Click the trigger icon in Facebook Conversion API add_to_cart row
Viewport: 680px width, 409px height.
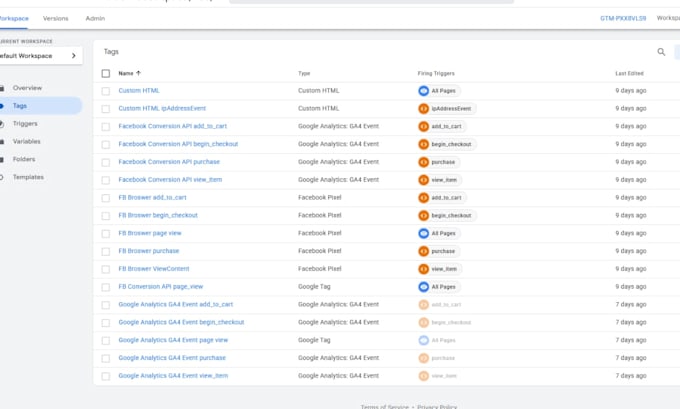pos(423,126)
